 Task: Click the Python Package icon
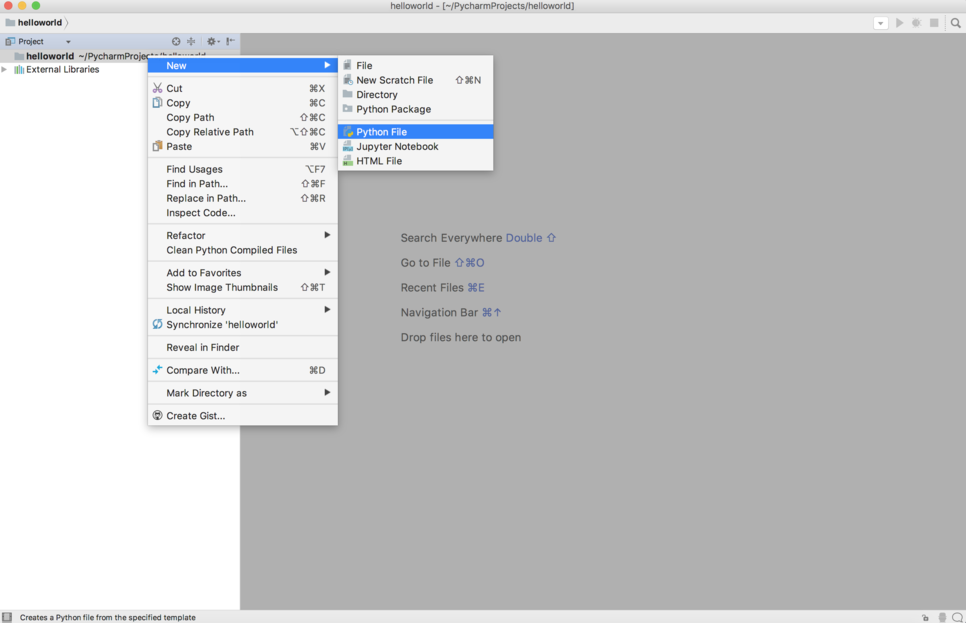(x=348, y=109)
